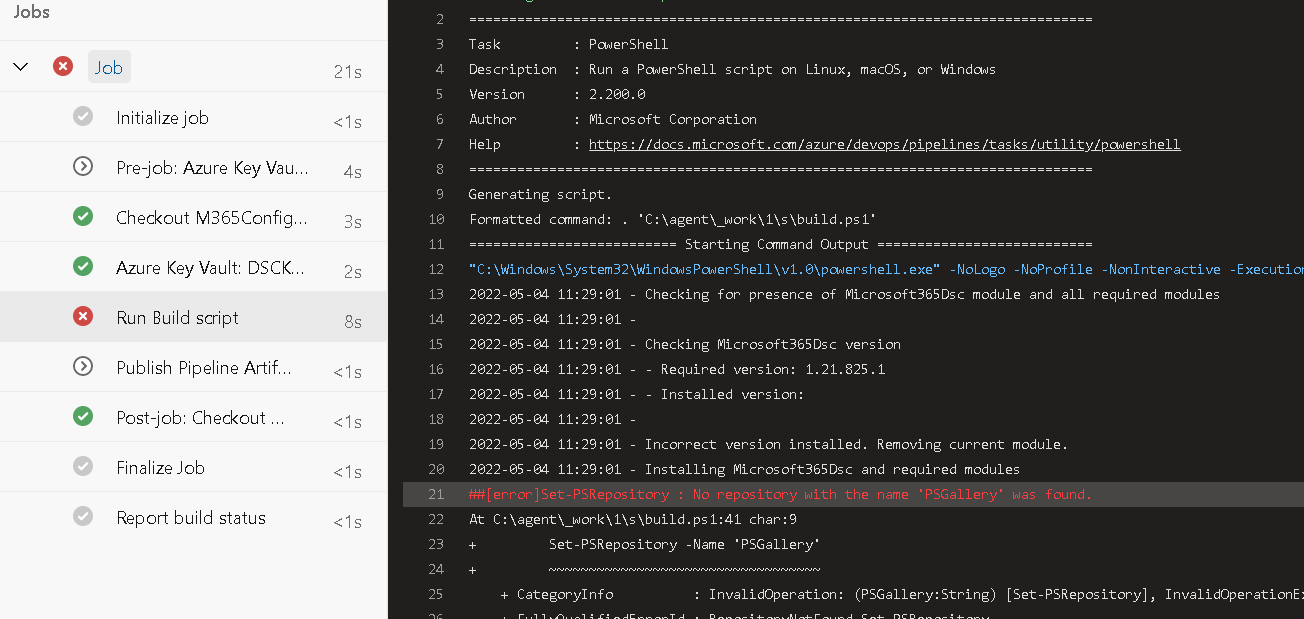Click the skipped icon for Publish Pipeline Artifact
Screen dimensions: 1304x619
coord(83,366)
